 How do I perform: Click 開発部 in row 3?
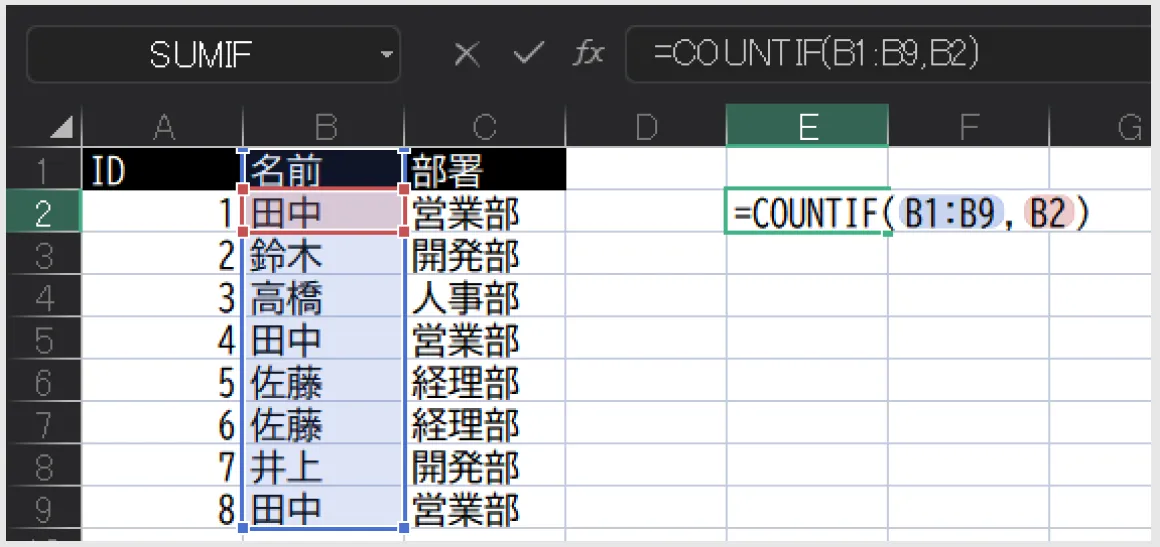tap(485, 254)
